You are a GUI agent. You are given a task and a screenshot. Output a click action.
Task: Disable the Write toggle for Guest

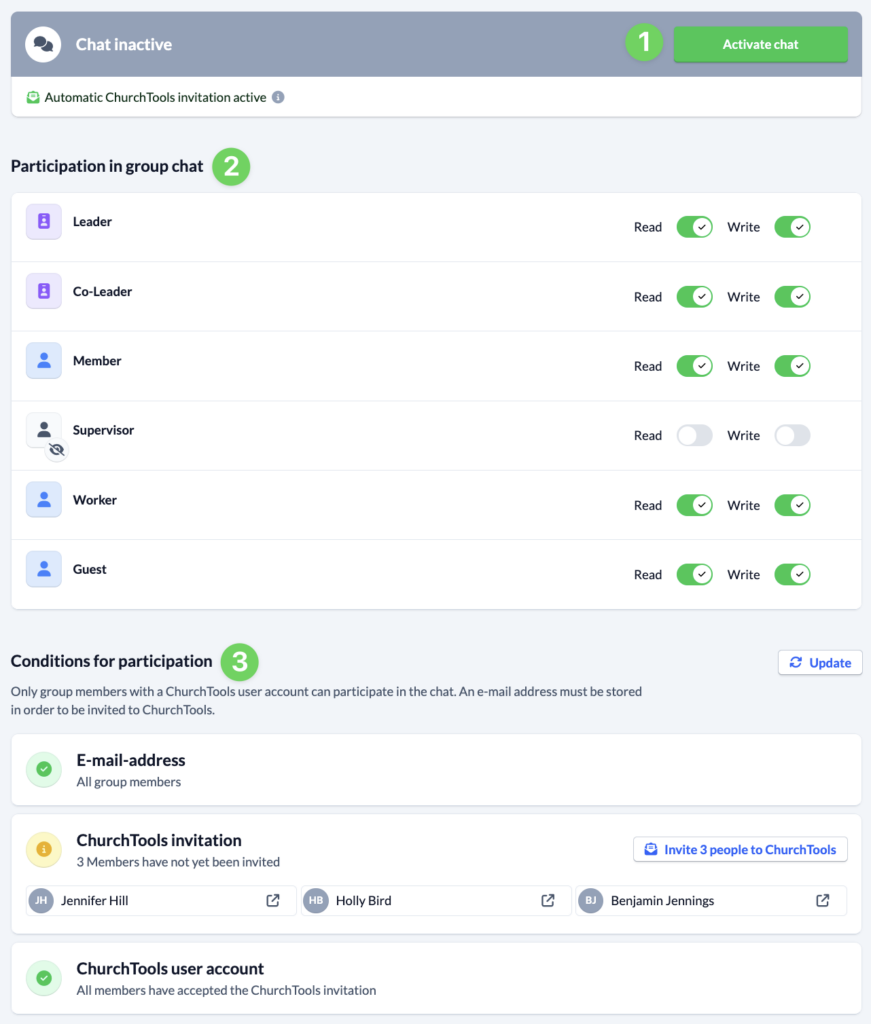(792, 574)
